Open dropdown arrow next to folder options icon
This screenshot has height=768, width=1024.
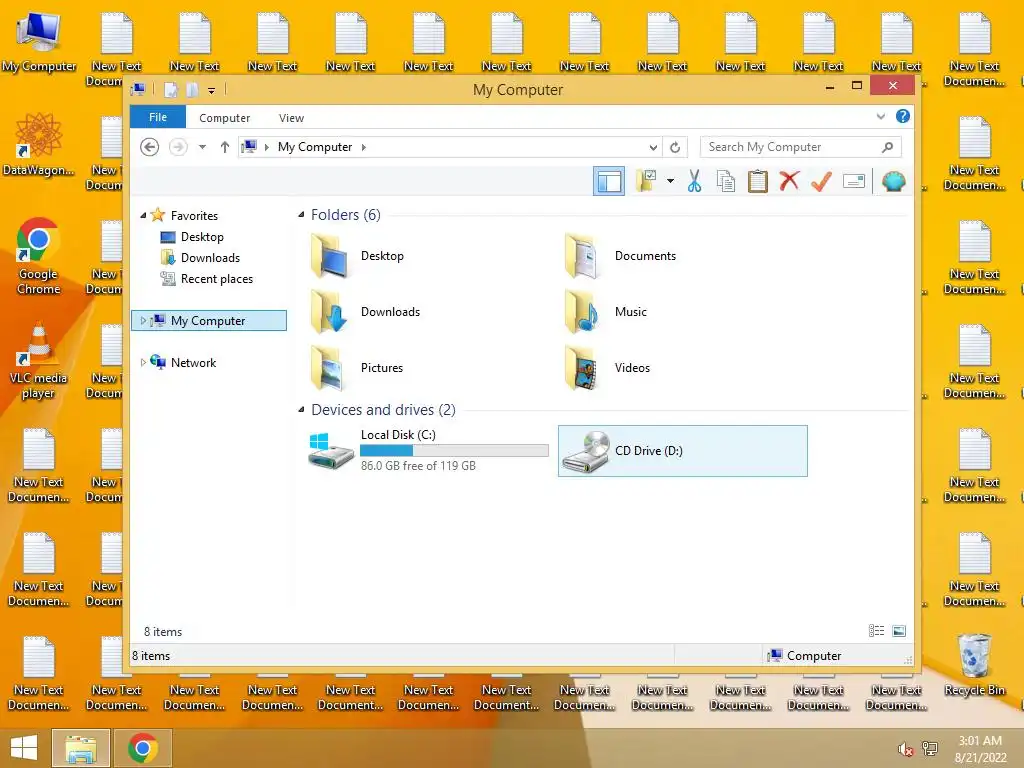tap(670, 181)
